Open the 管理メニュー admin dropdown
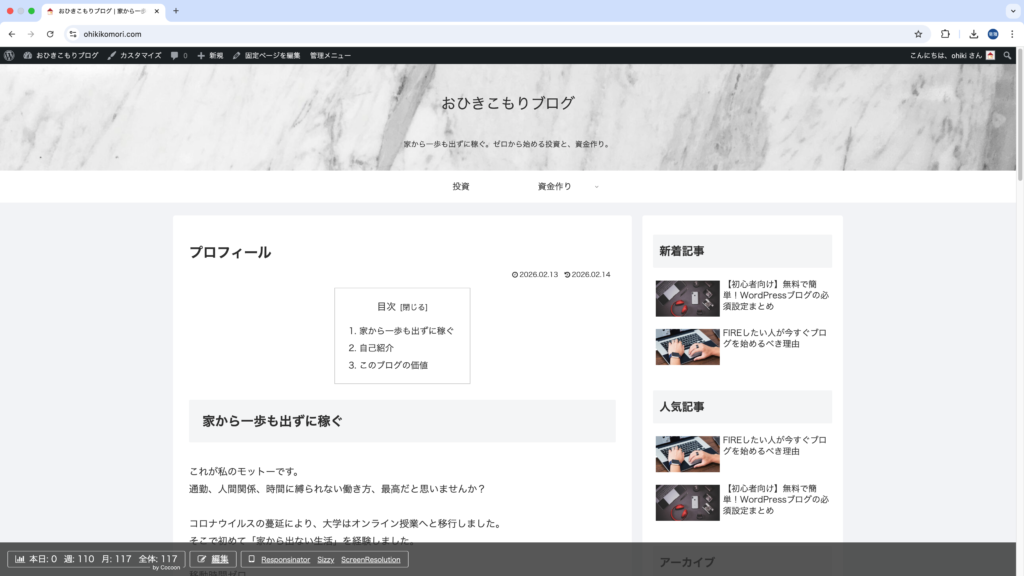1024x576 pixels. coord(330,56)
